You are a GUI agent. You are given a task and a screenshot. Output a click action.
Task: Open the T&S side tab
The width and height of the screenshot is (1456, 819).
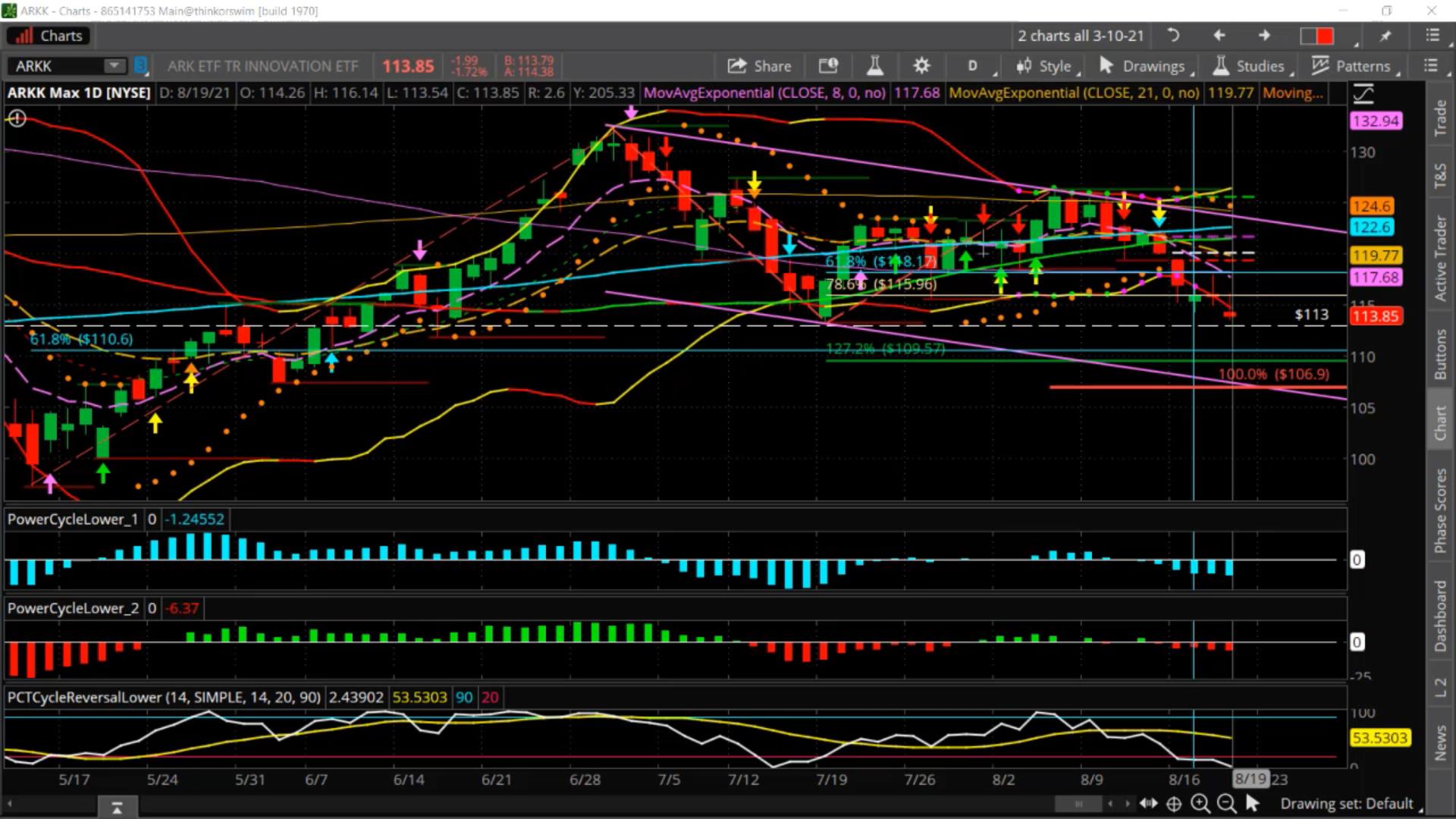1439,175
